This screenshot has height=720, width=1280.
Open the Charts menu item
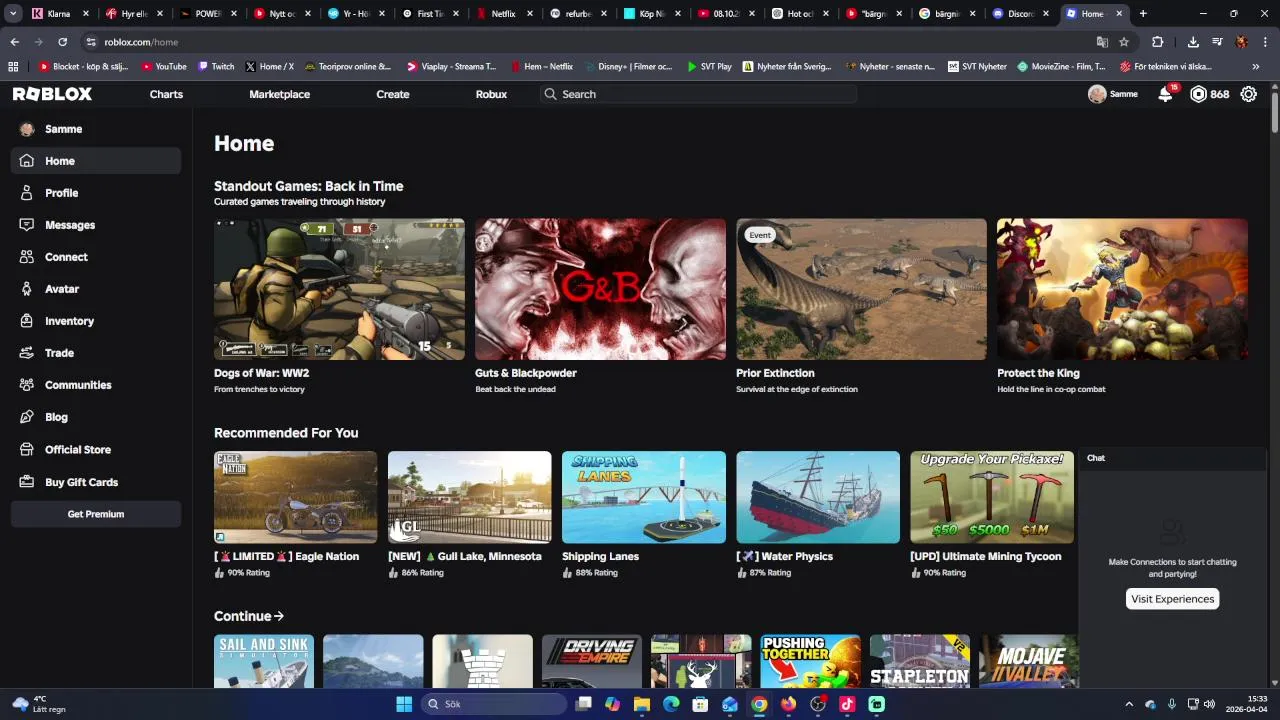pos(166,94)
